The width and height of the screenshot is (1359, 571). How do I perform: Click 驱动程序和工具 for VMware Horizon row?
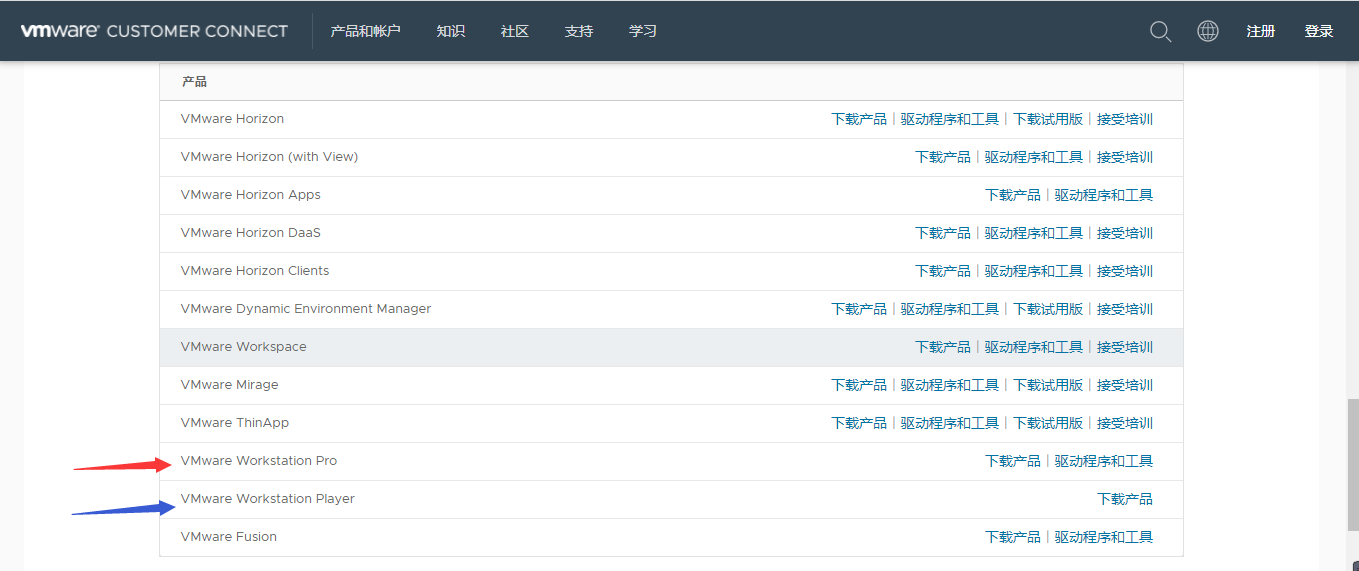(950, 119)
